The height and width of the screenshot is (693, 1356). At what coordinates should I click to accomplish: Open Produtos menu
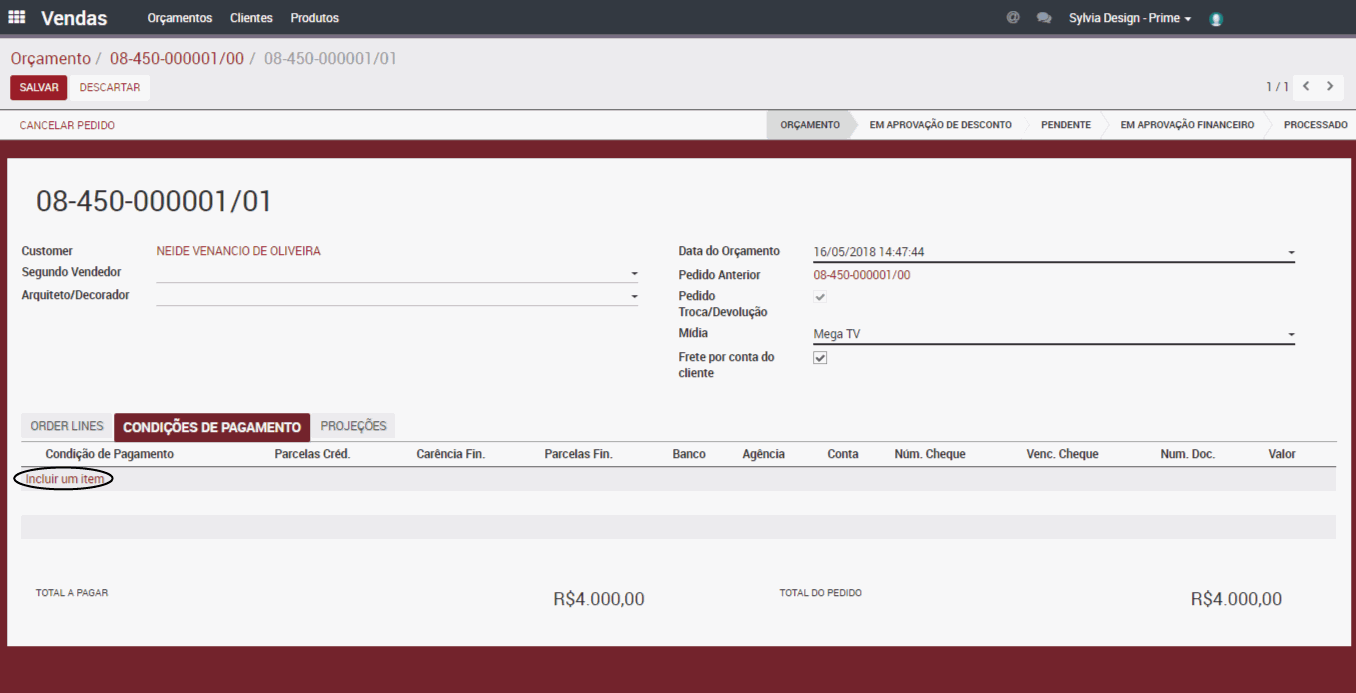(x=315, y=18)
